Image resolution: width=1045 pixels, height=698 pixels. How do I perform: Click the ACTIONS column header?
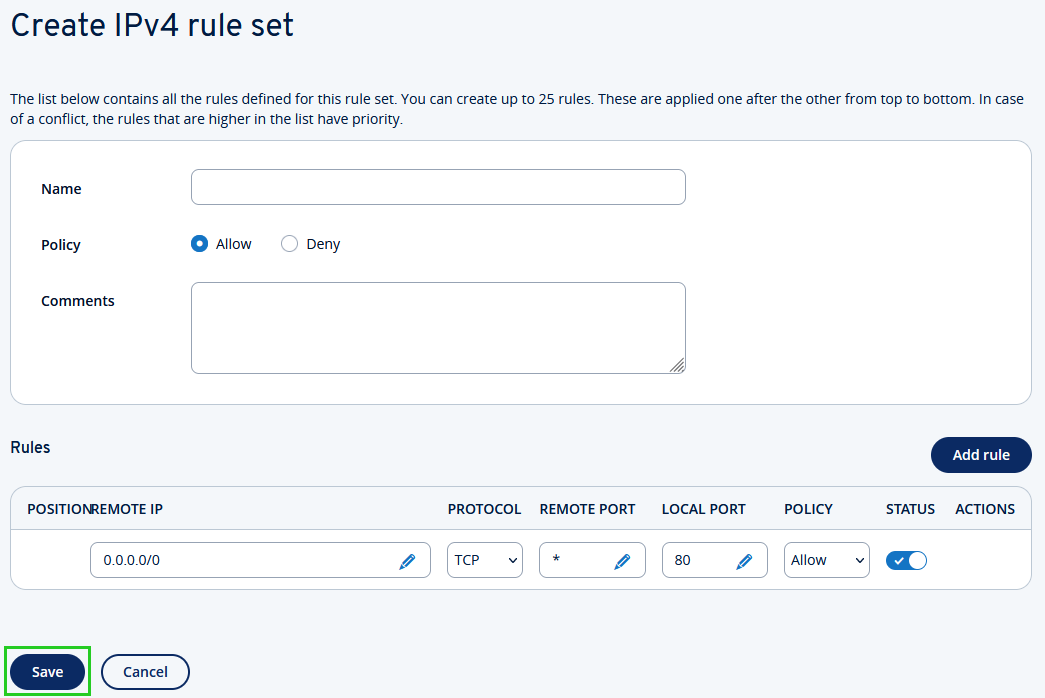[x=985, y=509]
